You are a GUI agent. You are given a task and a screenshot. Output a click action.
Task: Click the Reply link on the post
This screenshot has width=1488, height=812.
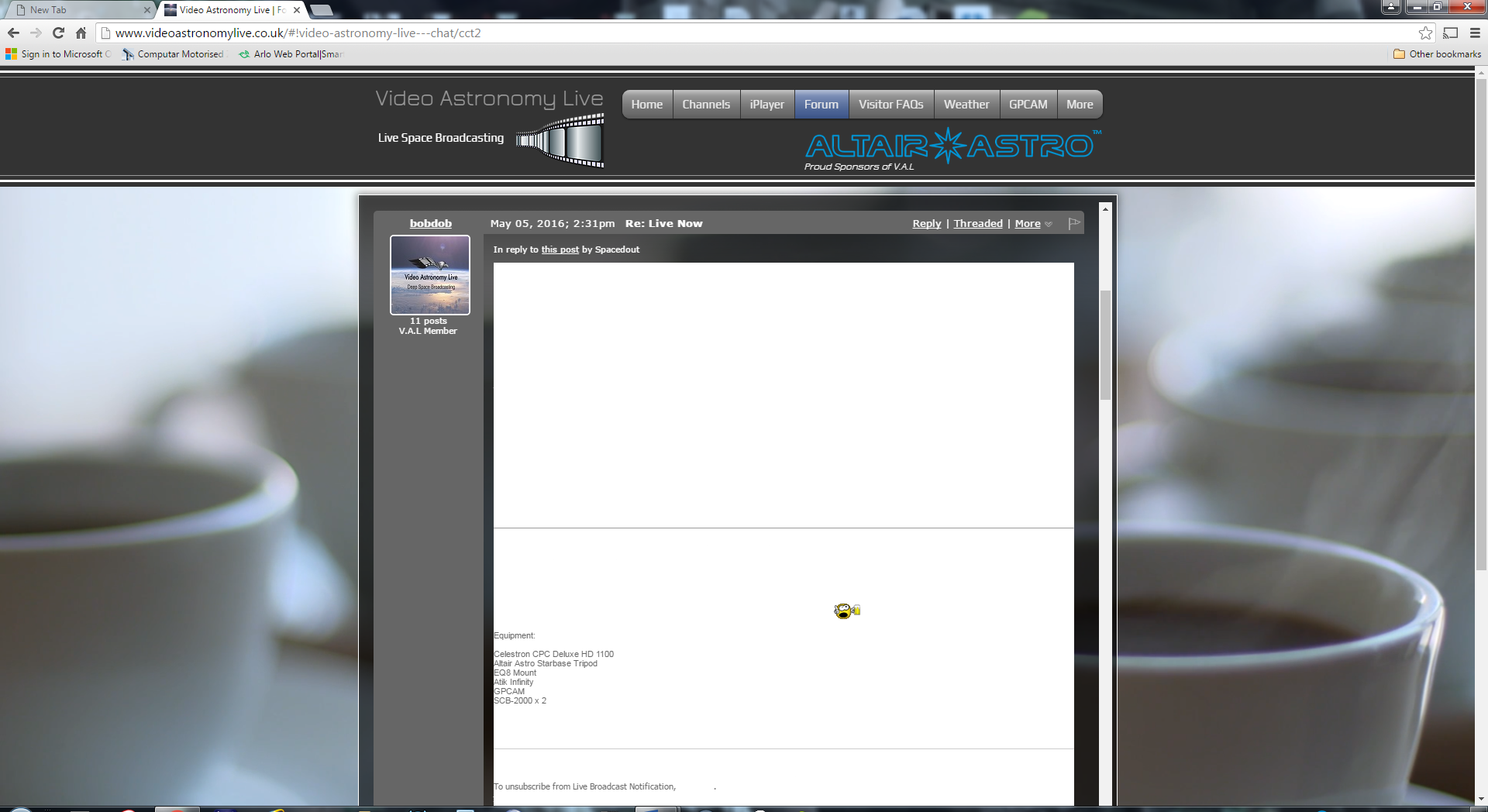(x=926, y=223)
